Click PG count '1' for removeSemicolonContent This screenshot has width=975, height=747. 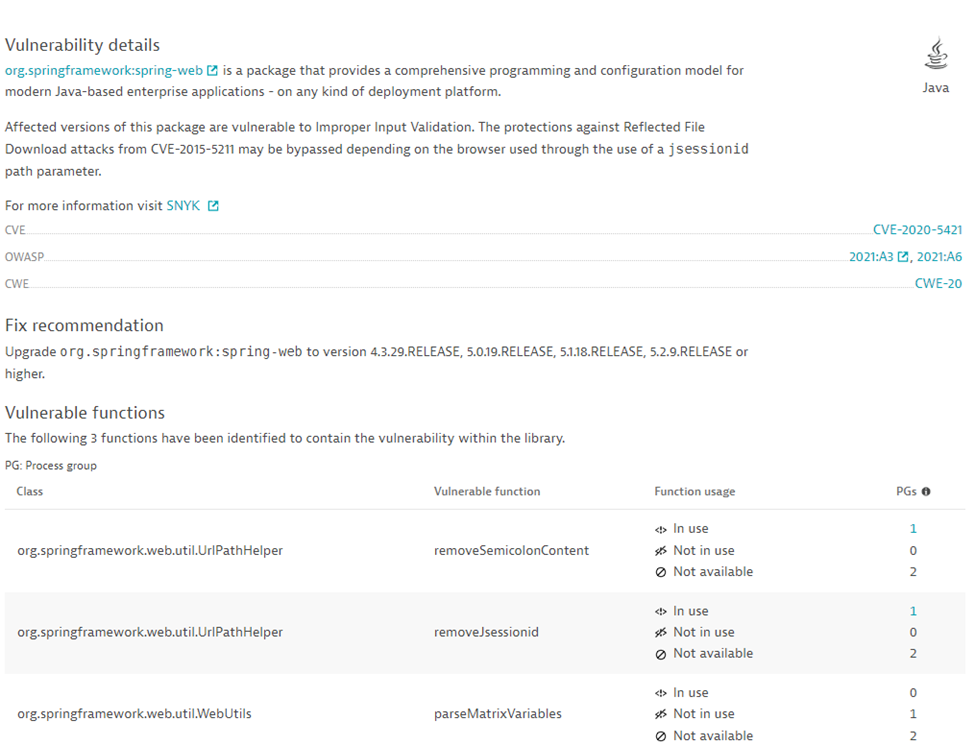coord(912,528)
